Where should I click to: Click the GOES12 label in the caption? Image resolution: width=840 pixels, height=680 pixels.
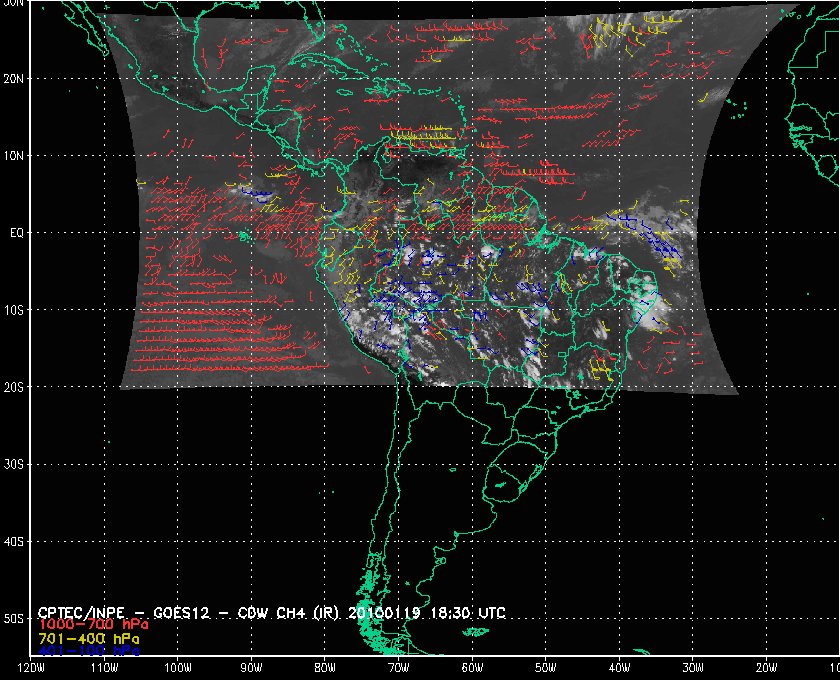click(182, 613)
